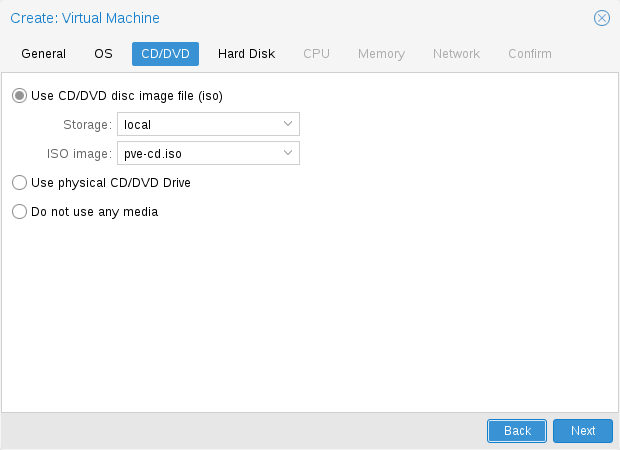Screen dimensions: 620x450
Task: Go to the Hard Disk tab
Action: click(x=246, y=54)
